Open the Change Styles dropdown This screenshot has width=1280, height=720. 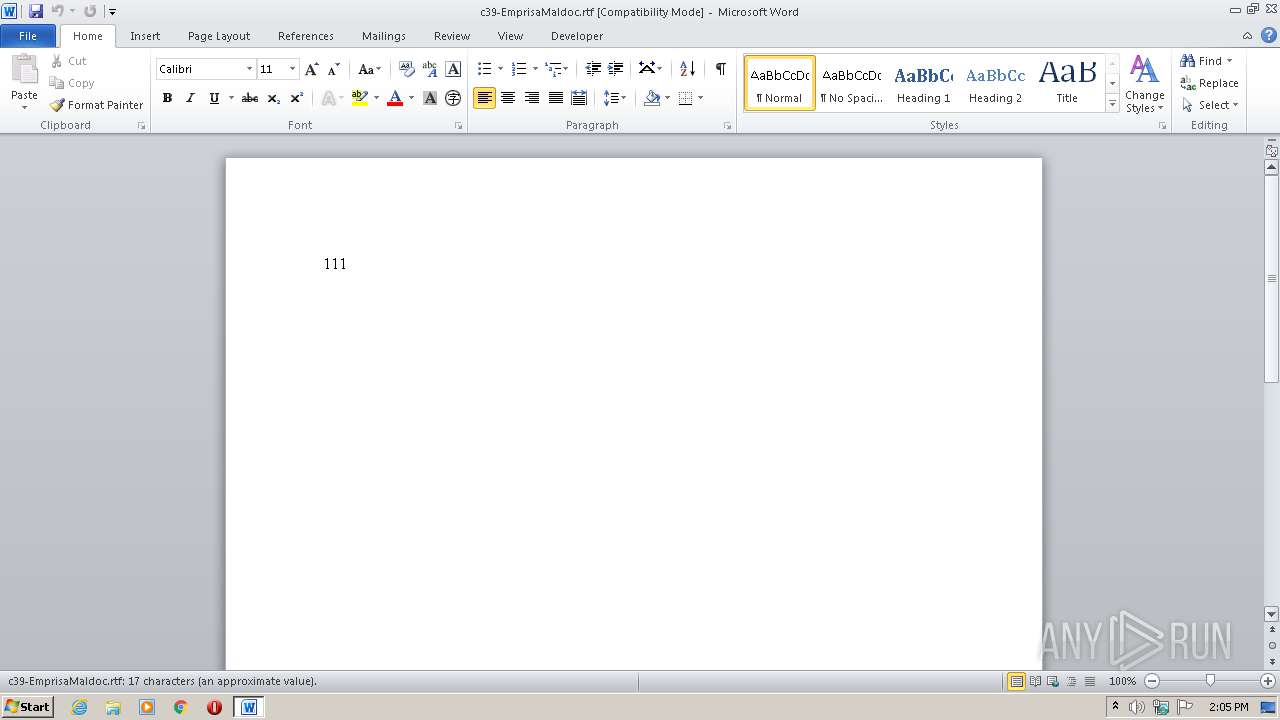pos(1144,84)
